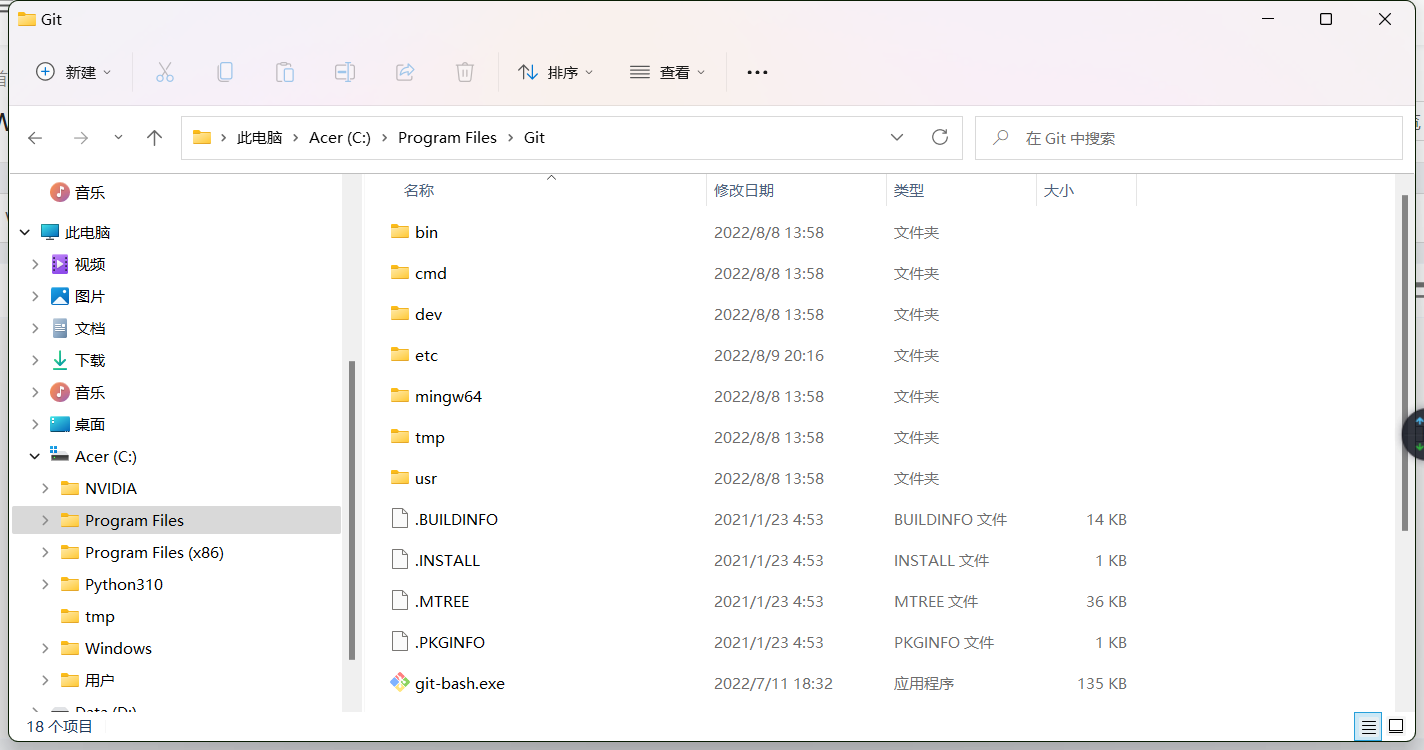Click the Share icon in toolbar

(x=405, y=72)
